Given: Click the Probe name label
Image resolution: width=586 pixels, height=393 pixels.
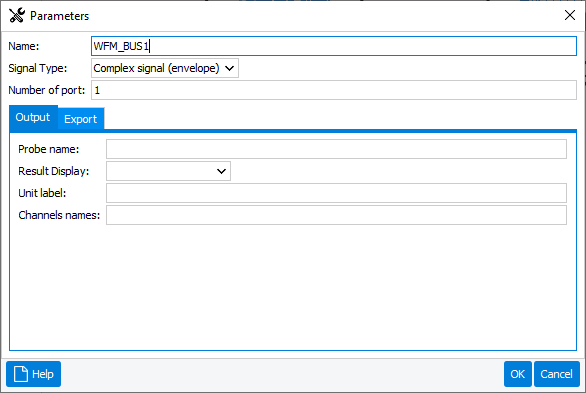Looking at the screenshot, I should [49, 149].
